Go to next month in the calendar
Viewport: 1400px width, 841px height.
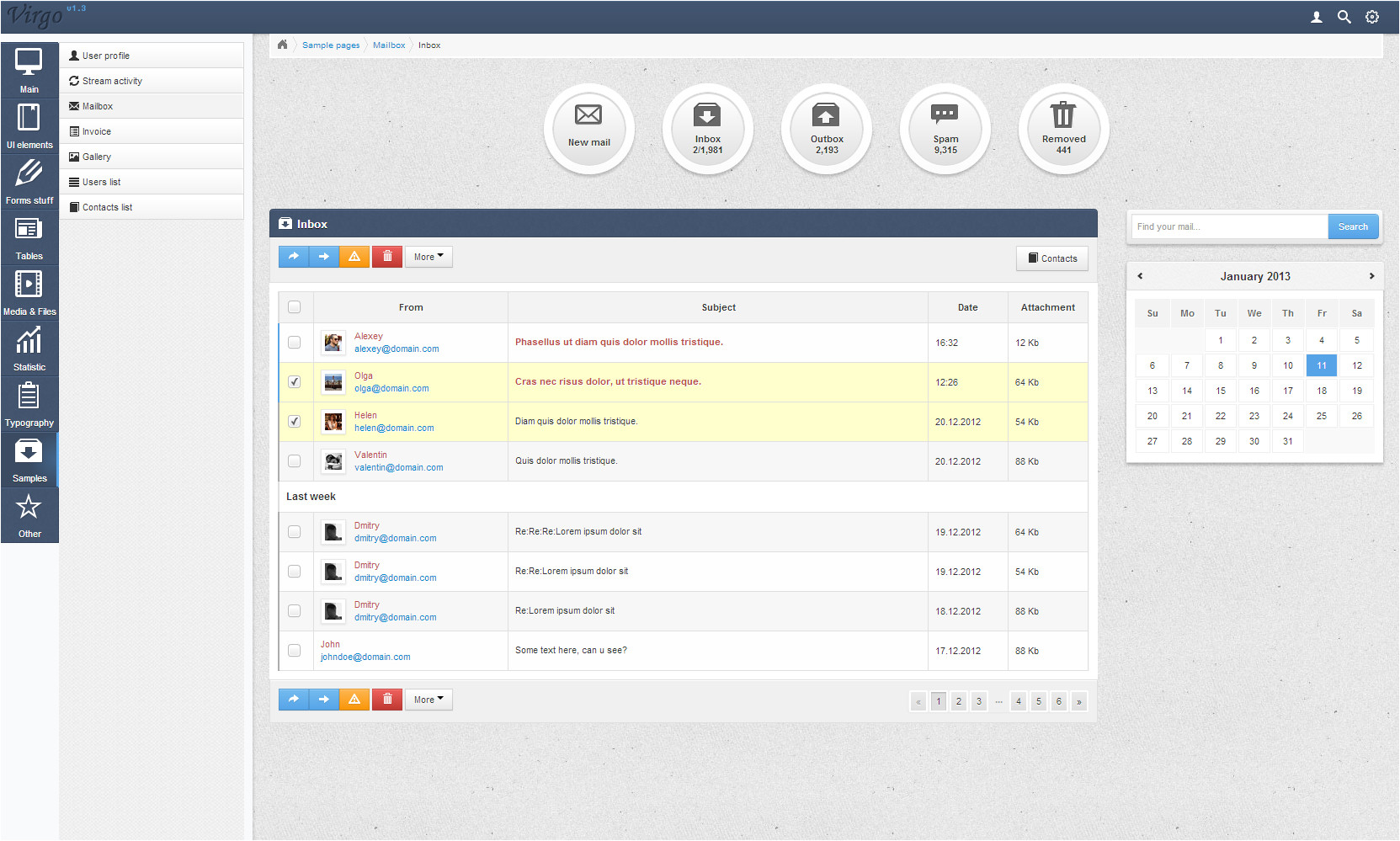point(1371,275)
